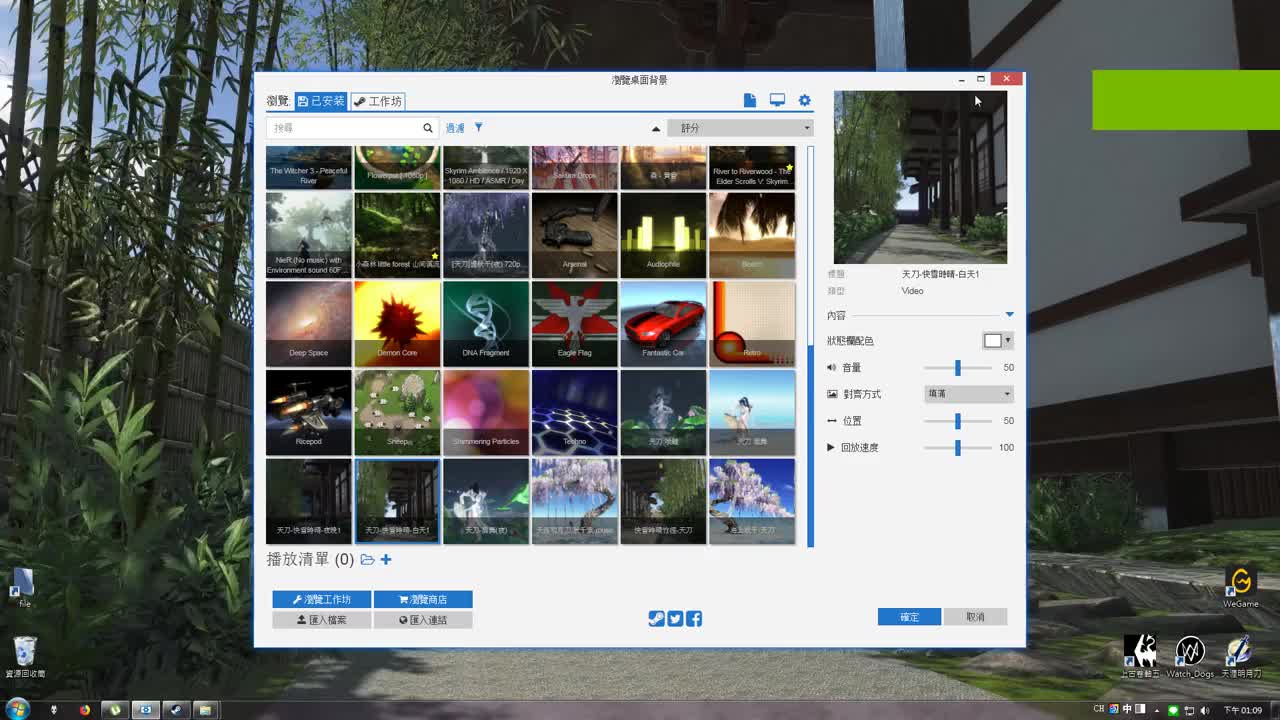Click the filter funnel icon
Image resolution: width=1280 pixels, height=720 pixels.
coord(478,127)
